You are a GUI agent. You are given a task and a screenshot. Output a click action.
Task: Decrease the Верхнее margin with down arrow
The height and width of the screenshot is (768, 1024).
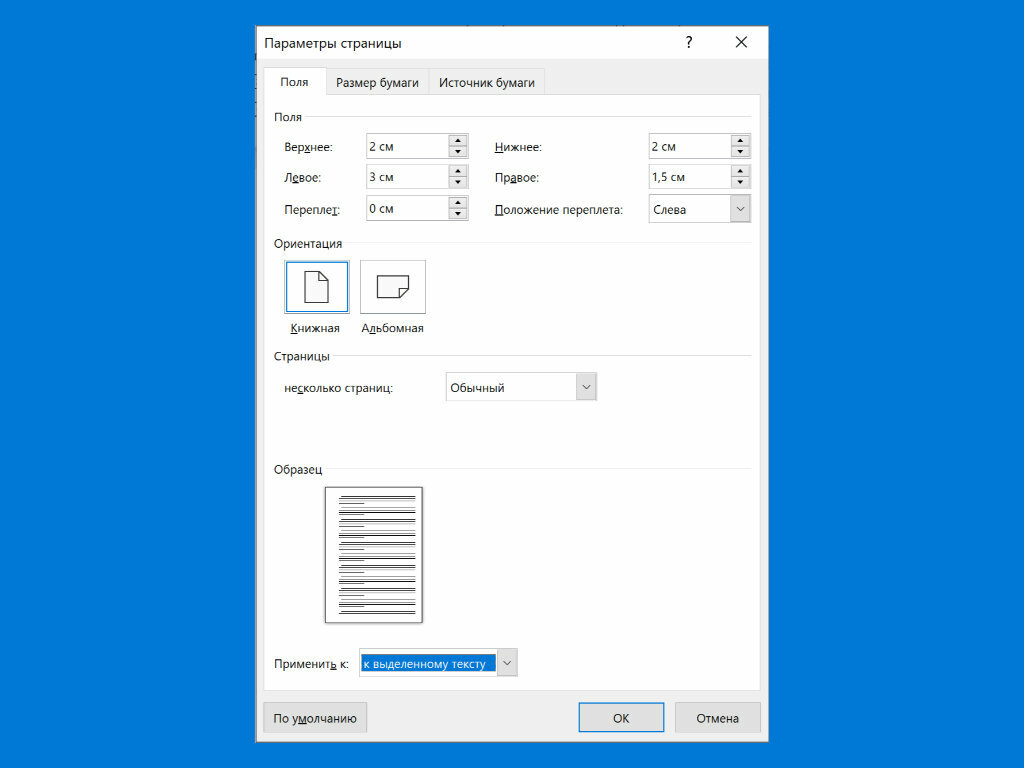tap(458, 152)
